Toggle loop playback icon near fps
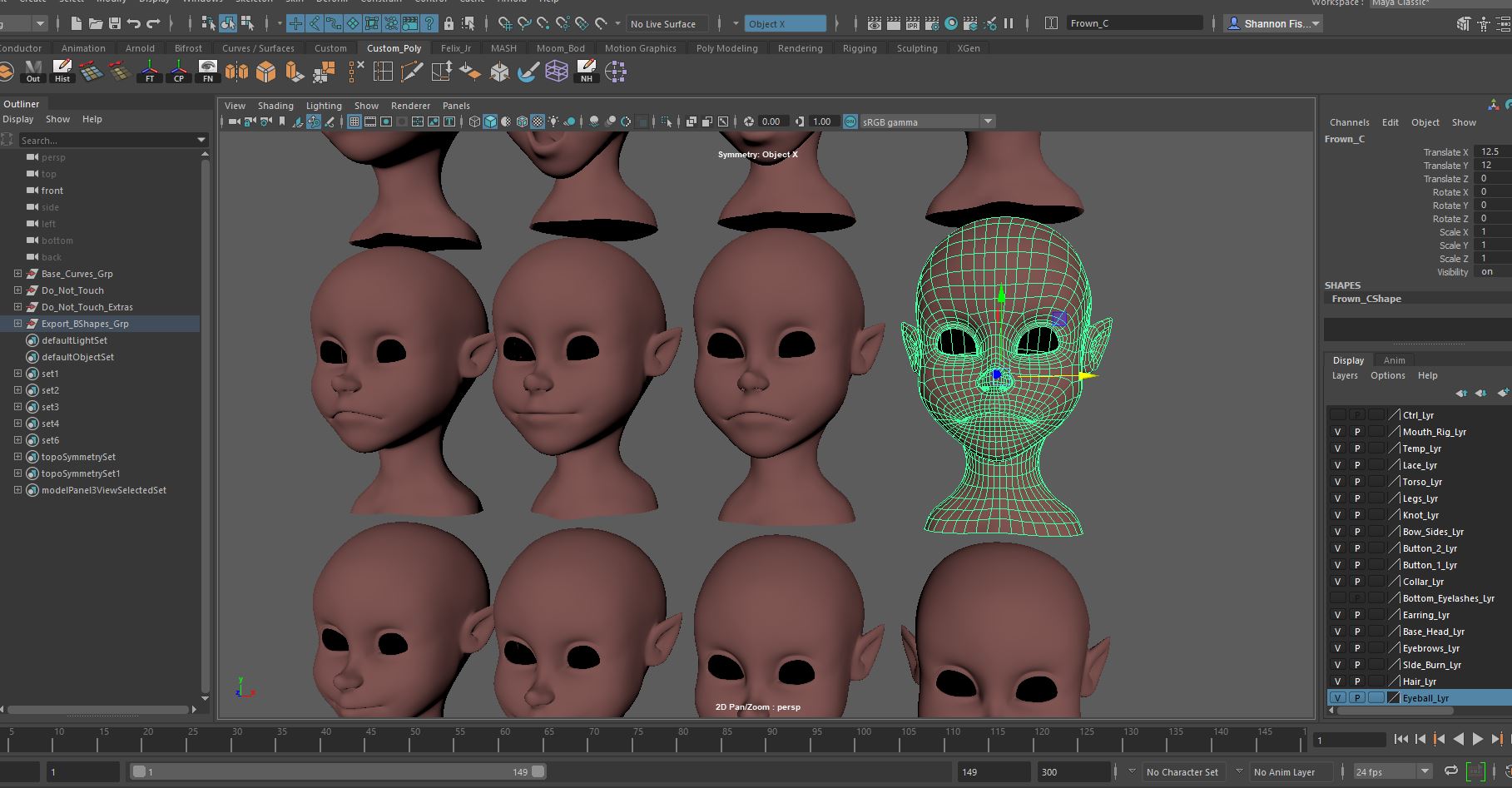The image size is (1512, 788). [x=1450, y=771]
